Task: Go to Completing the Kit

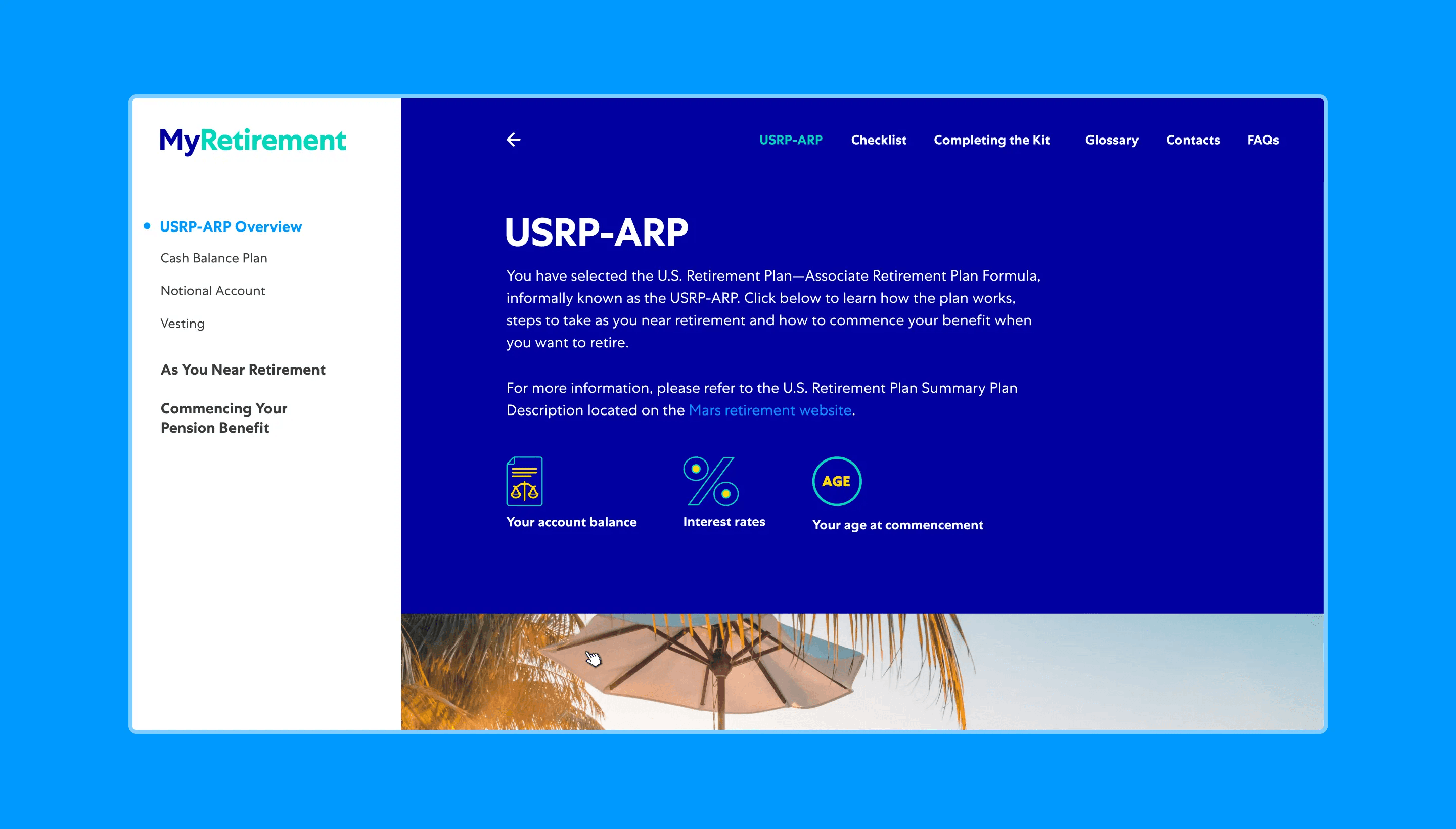Action: (991, 140)
